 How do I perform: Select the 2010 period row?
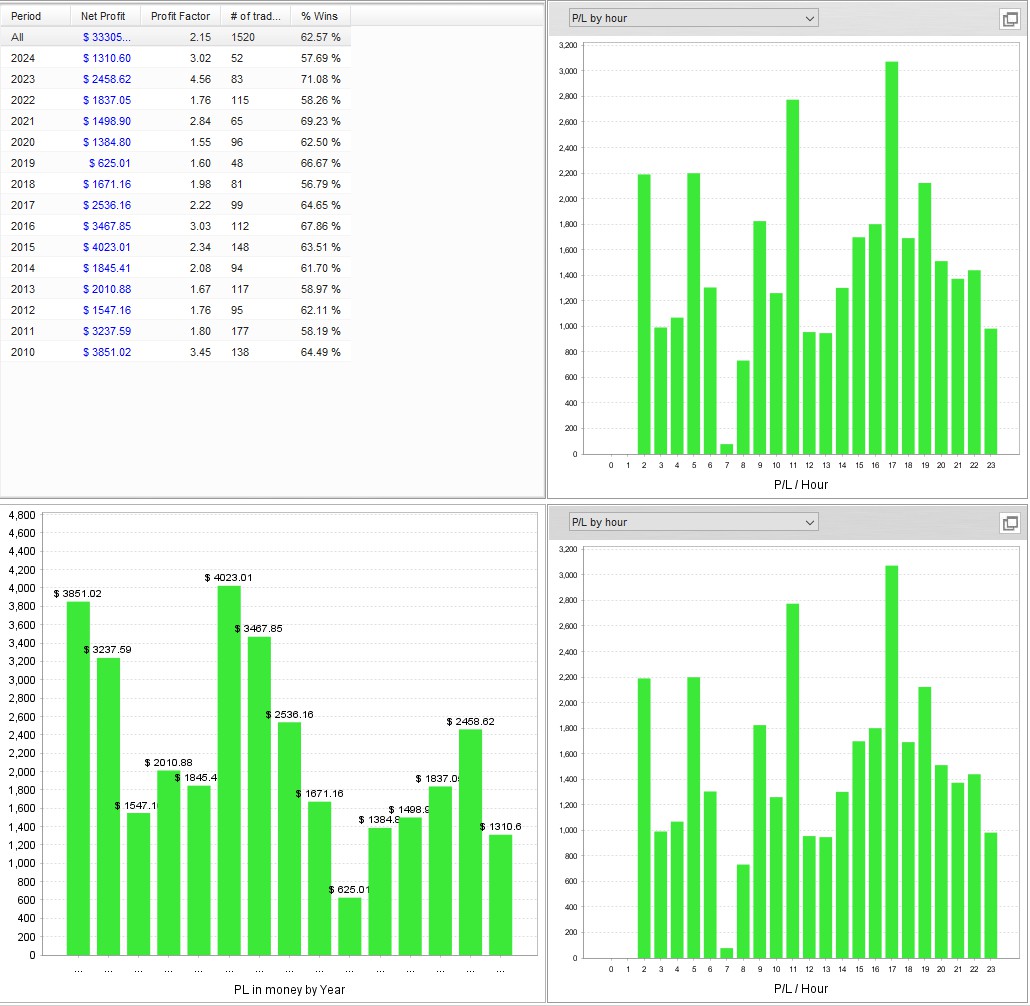[175, 353]
